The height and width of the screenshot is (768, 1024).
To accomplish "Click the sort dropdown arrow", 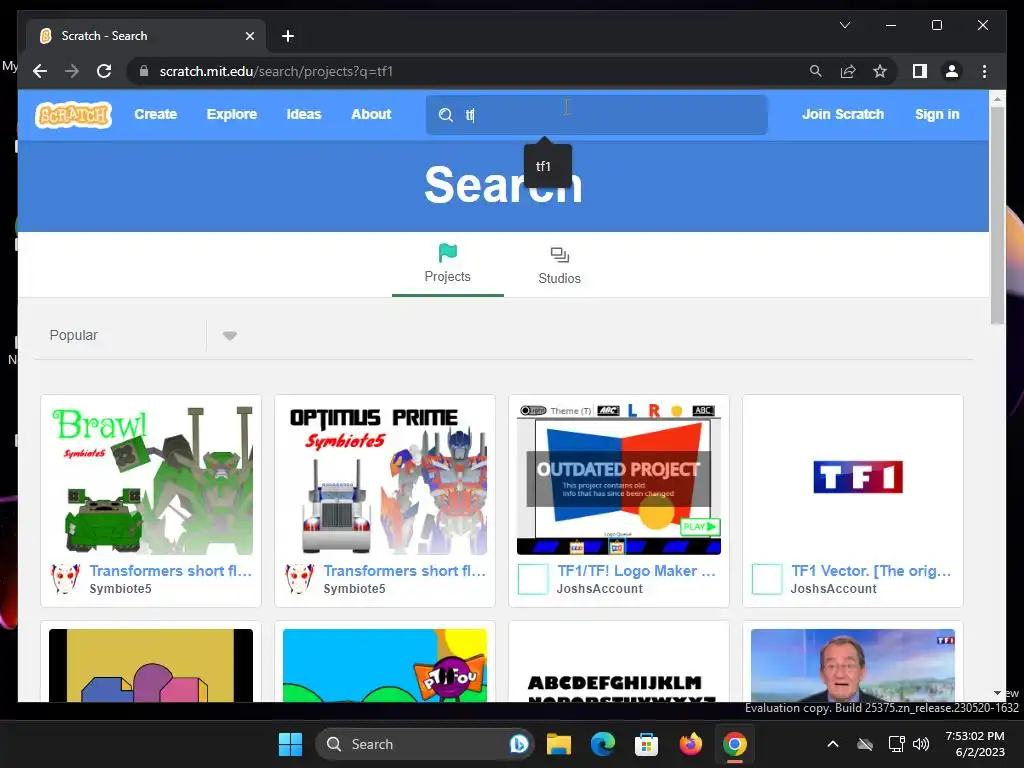I will [x=229, y=336].
